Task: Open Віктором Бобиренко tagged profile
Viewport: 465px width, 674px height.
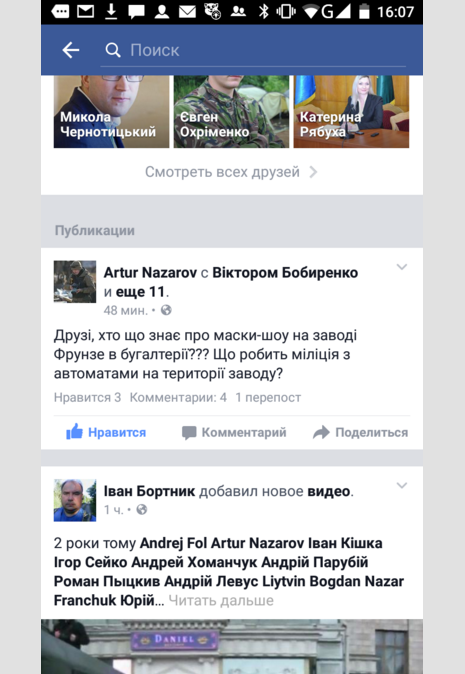Action: 285,273
